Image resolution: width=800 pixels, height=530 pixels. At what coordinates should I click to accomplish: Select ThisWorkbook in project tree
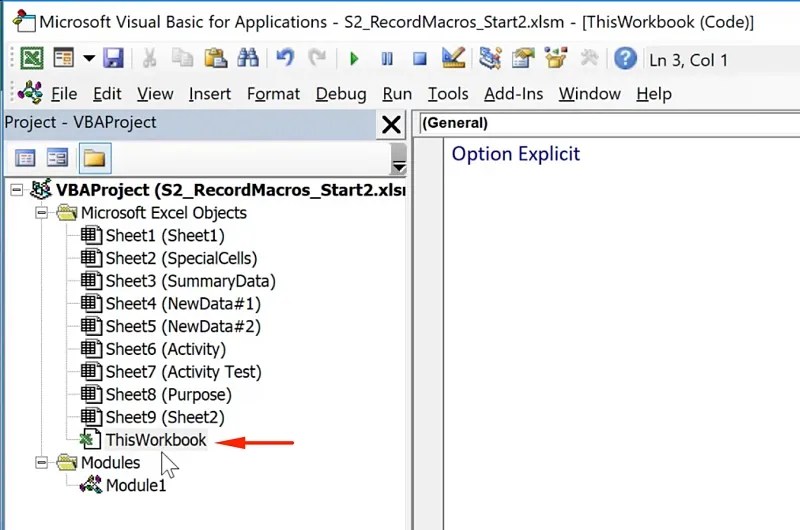pyautogui.click(x=156, y=440)
